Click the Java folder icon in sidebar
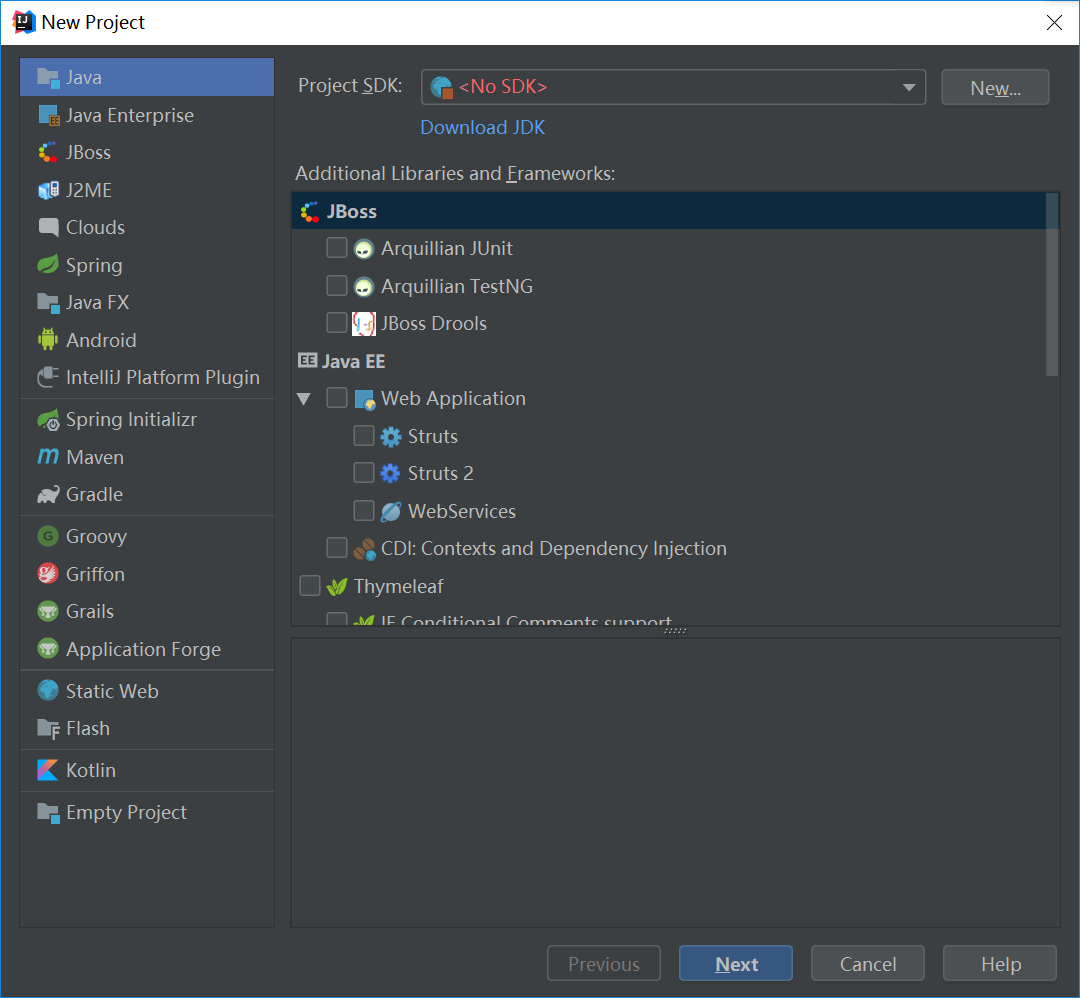 (x=48, y=78)
